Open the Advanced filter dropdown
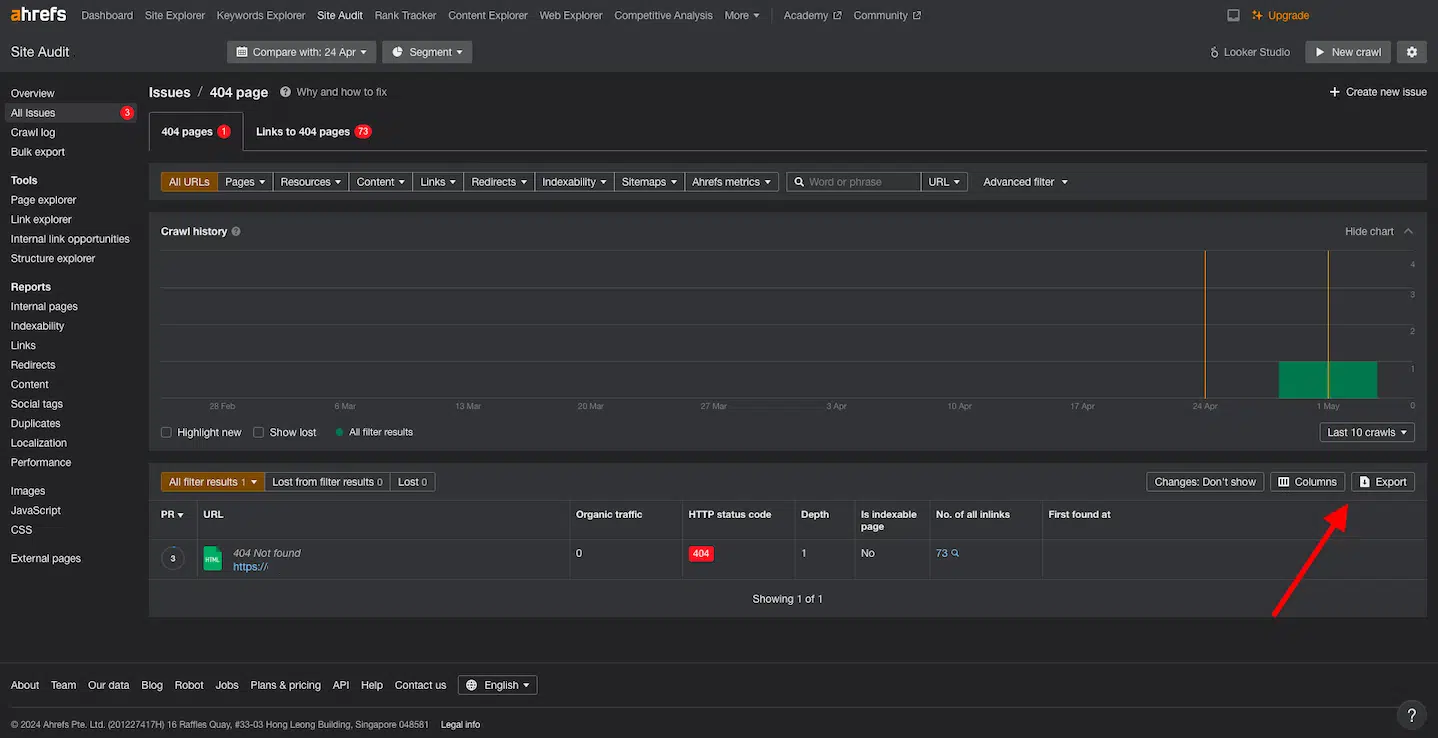The image size is (1438, 738). tap(1025, 182)
